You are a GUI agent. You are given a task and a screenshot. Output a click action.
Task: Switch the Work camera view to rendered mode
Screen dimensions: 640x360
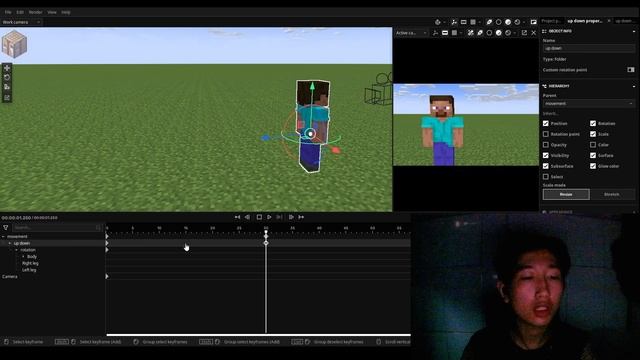point(517,22)
